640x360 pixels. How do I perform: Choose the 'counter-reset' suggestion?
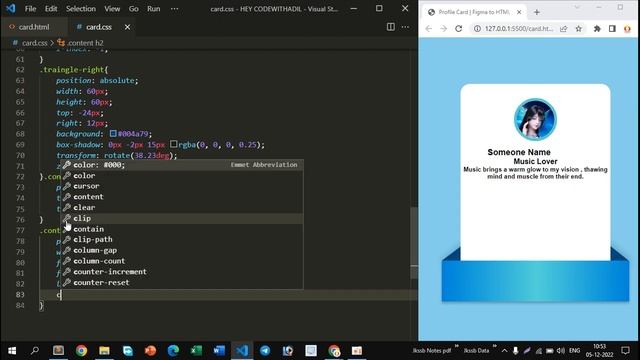point(182,282)
